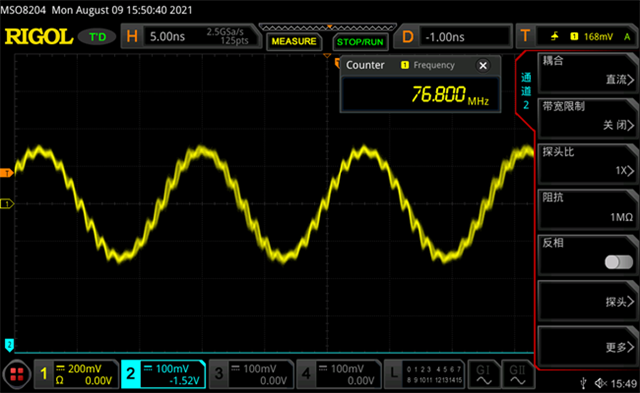
Task: Click the orange trigger level marker
Action: tap(6, 173)
